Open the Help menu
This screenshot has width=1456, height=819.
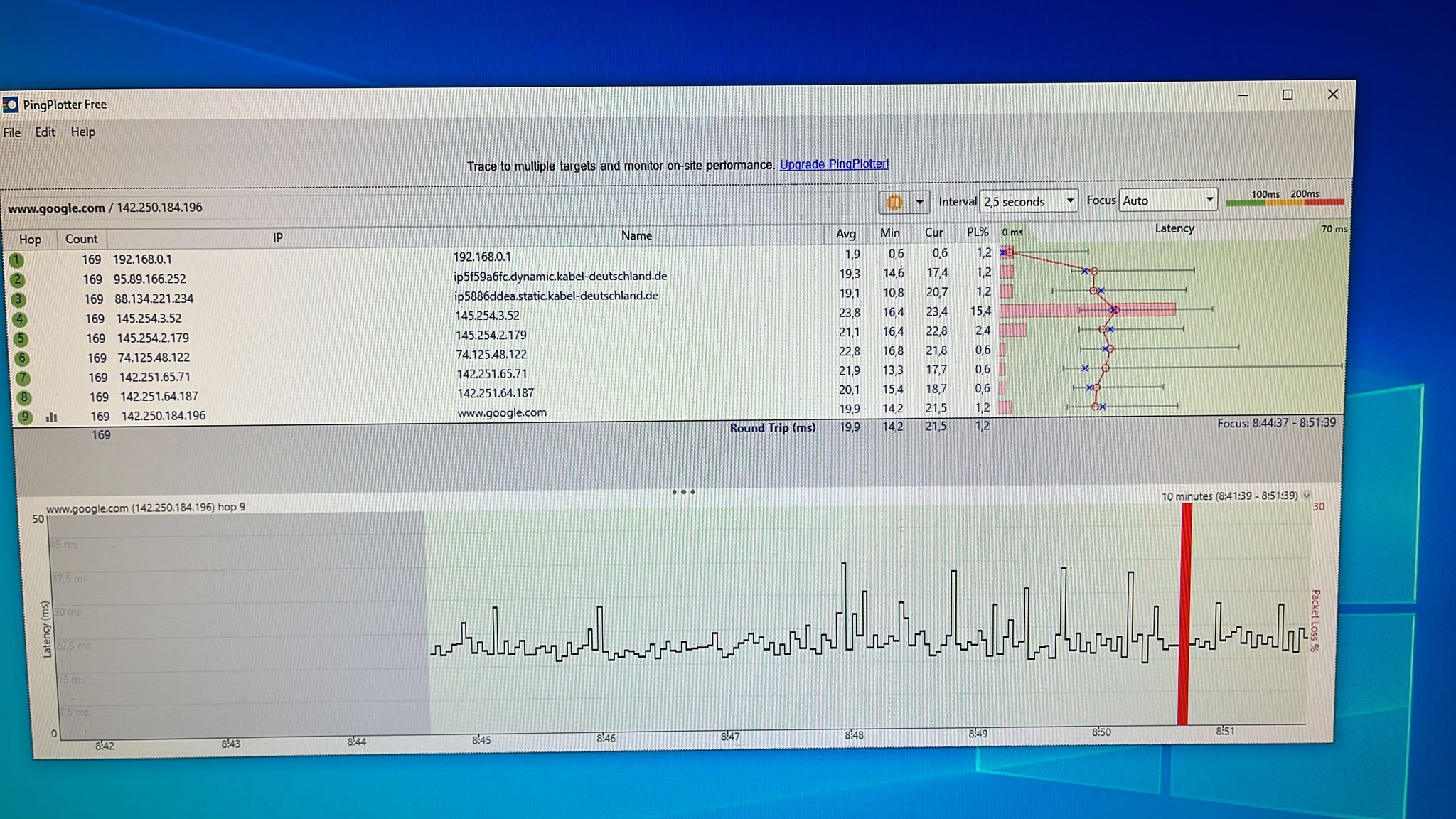click(82, 132)
